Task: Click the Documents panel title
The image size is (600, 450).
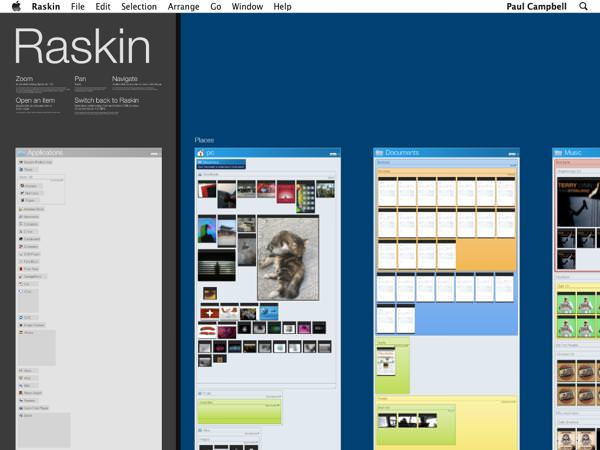Action: 402,153
